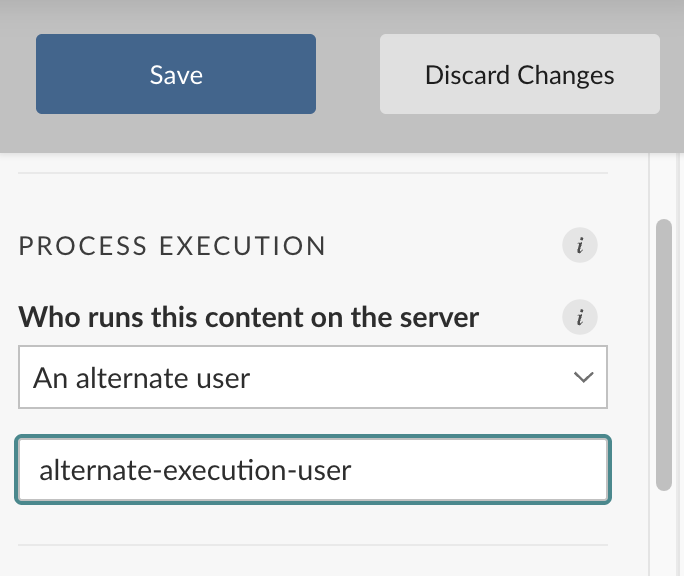Expand the run-as user combo box
The width and height of the screenshot is (684, 576).
click(313, 377)
